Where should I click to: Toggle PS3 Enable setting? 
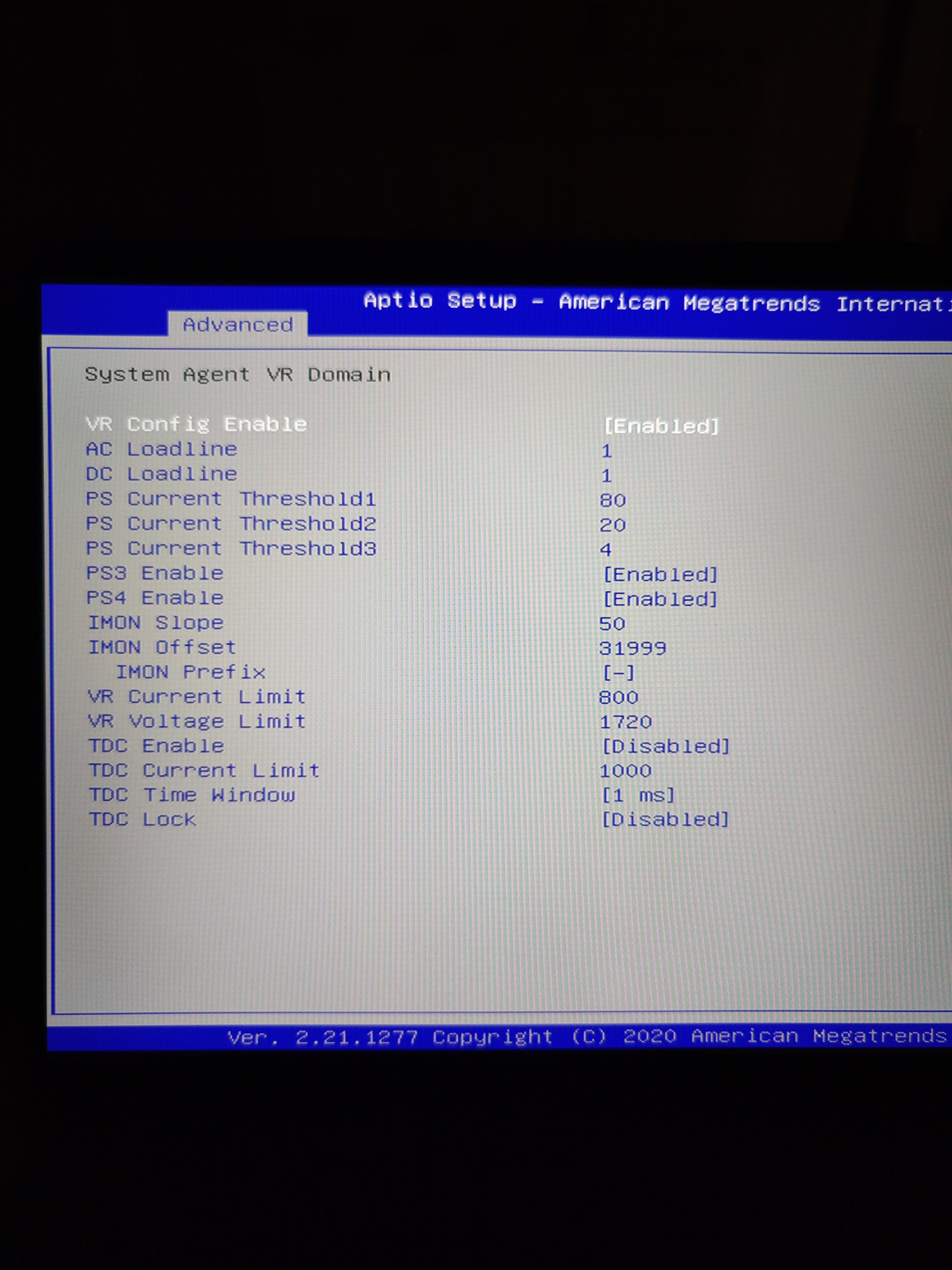[660, 574]
